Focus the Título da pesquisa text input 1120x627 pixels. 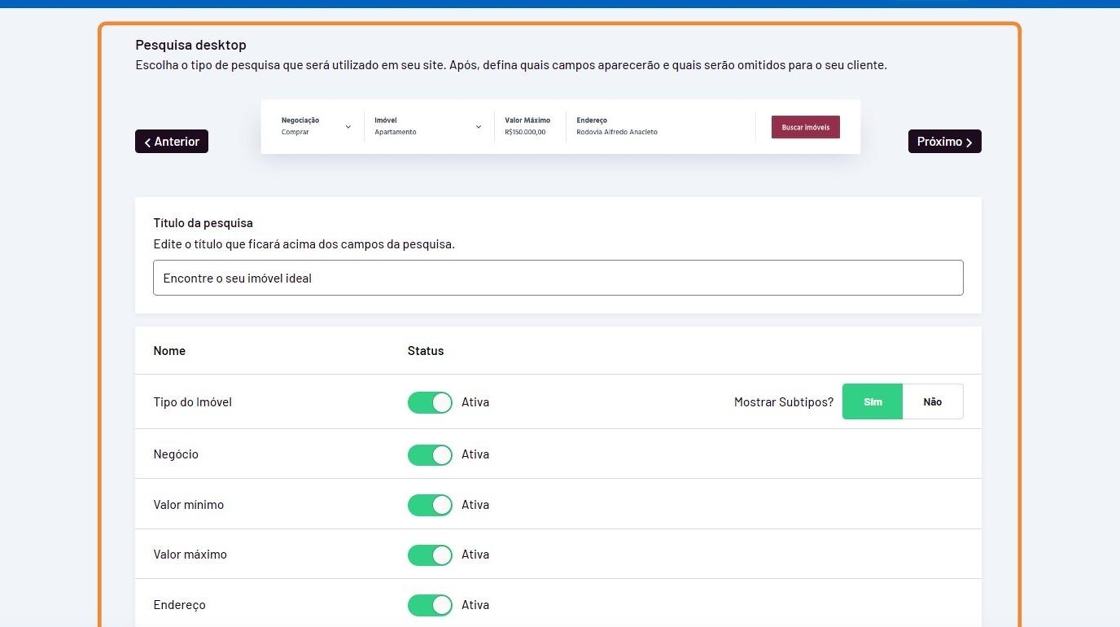(x=558, y=278)
